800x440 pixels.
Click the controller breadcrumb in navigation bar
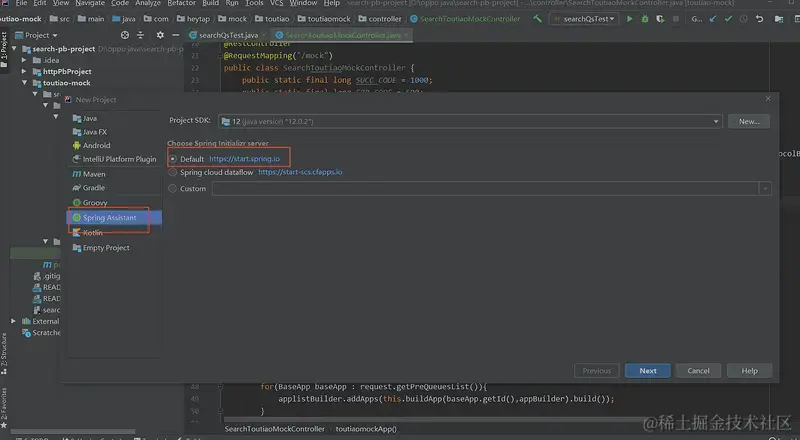[x=380, y=19]
